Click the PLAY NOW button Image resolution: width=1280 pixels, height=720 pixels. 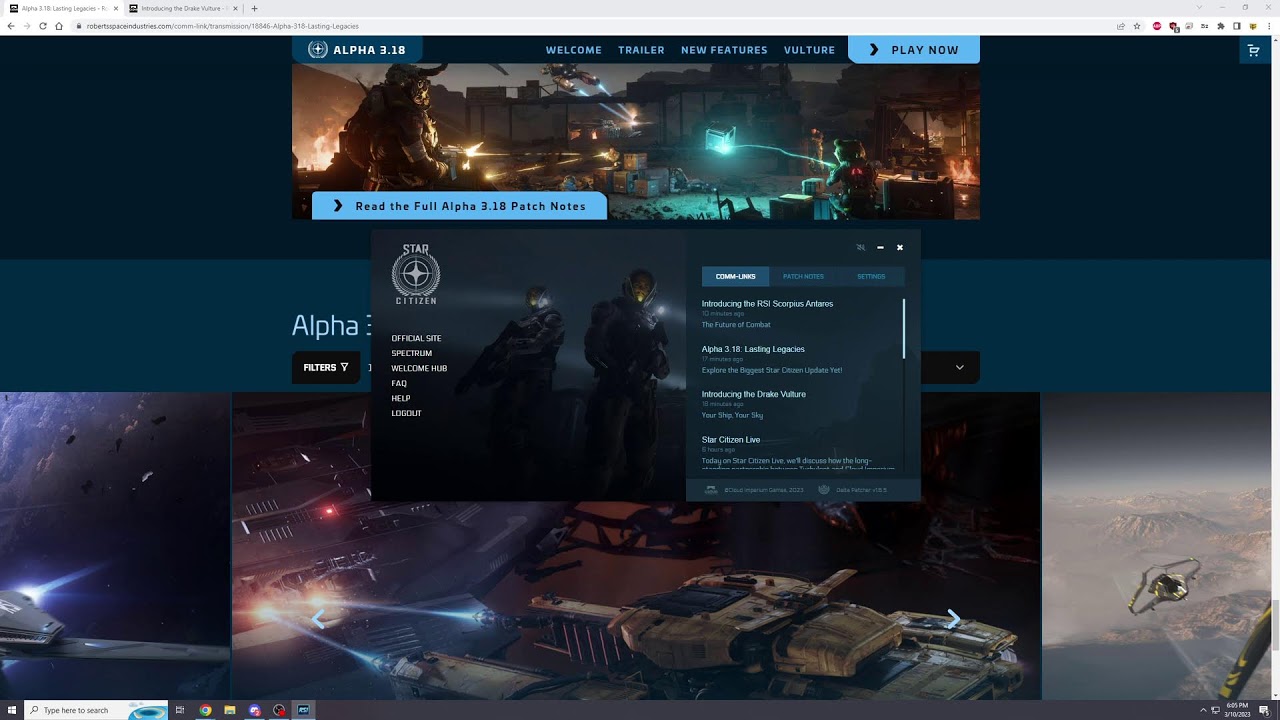click(914, 49)
